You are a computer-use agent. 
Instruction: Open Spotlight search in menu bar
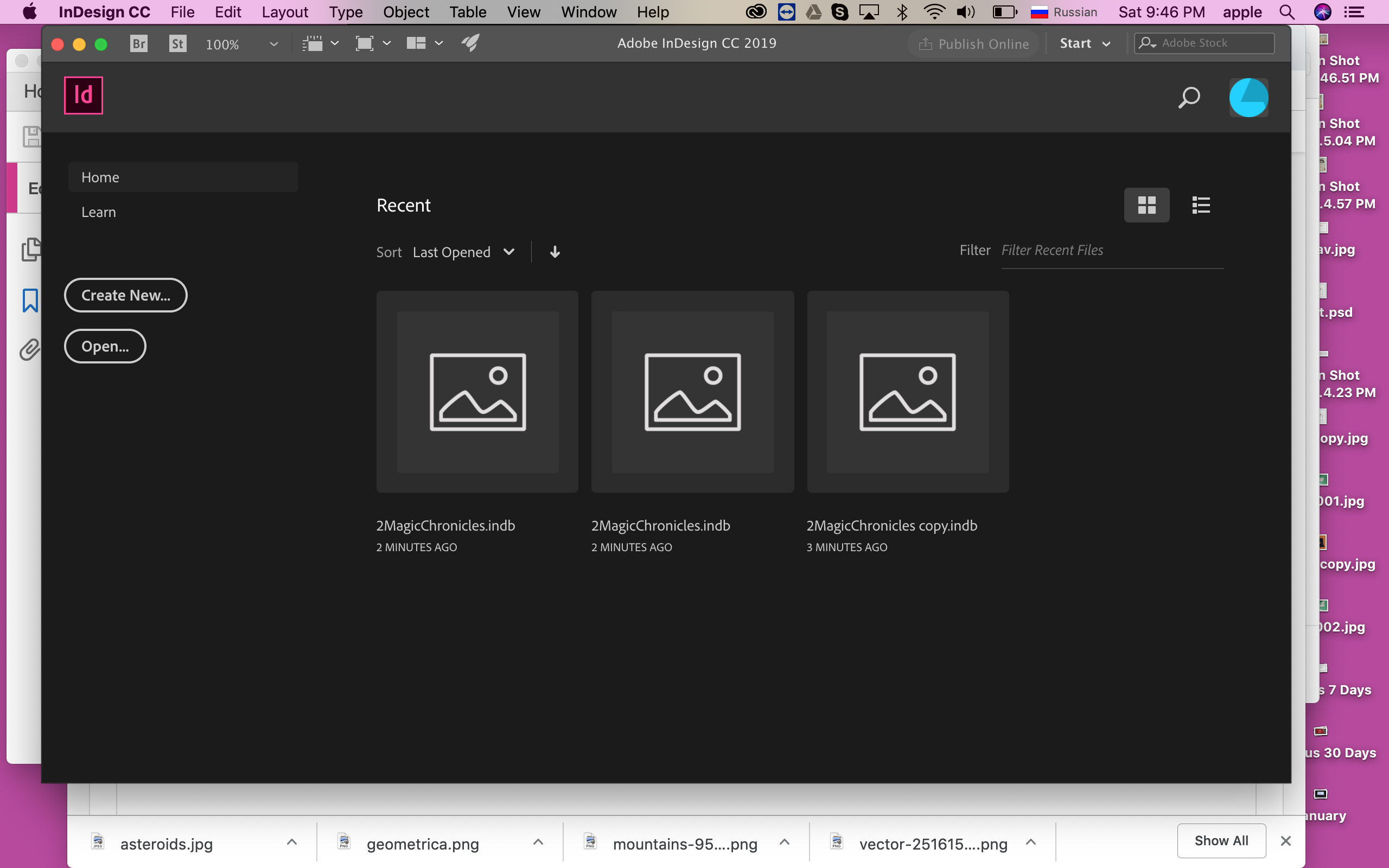pyautogui.click(x=1287, y=12)
